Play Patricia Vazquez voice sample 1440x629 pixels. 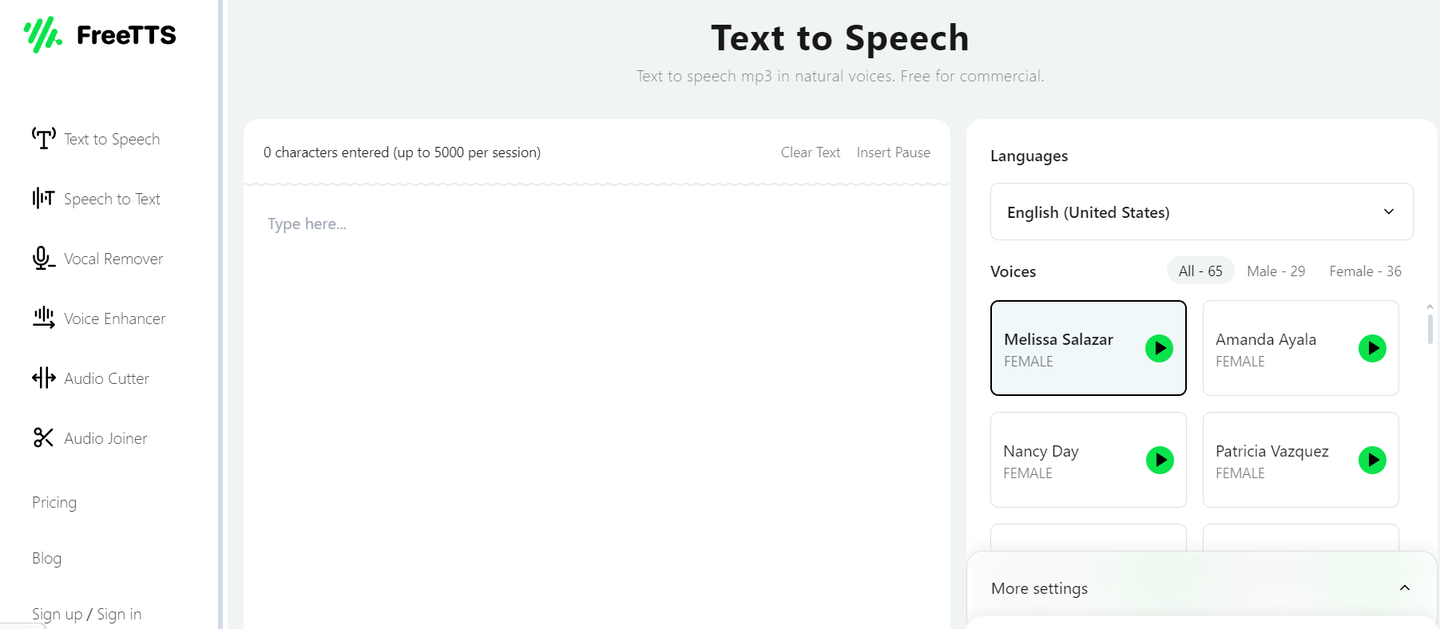click(1372, 460)
